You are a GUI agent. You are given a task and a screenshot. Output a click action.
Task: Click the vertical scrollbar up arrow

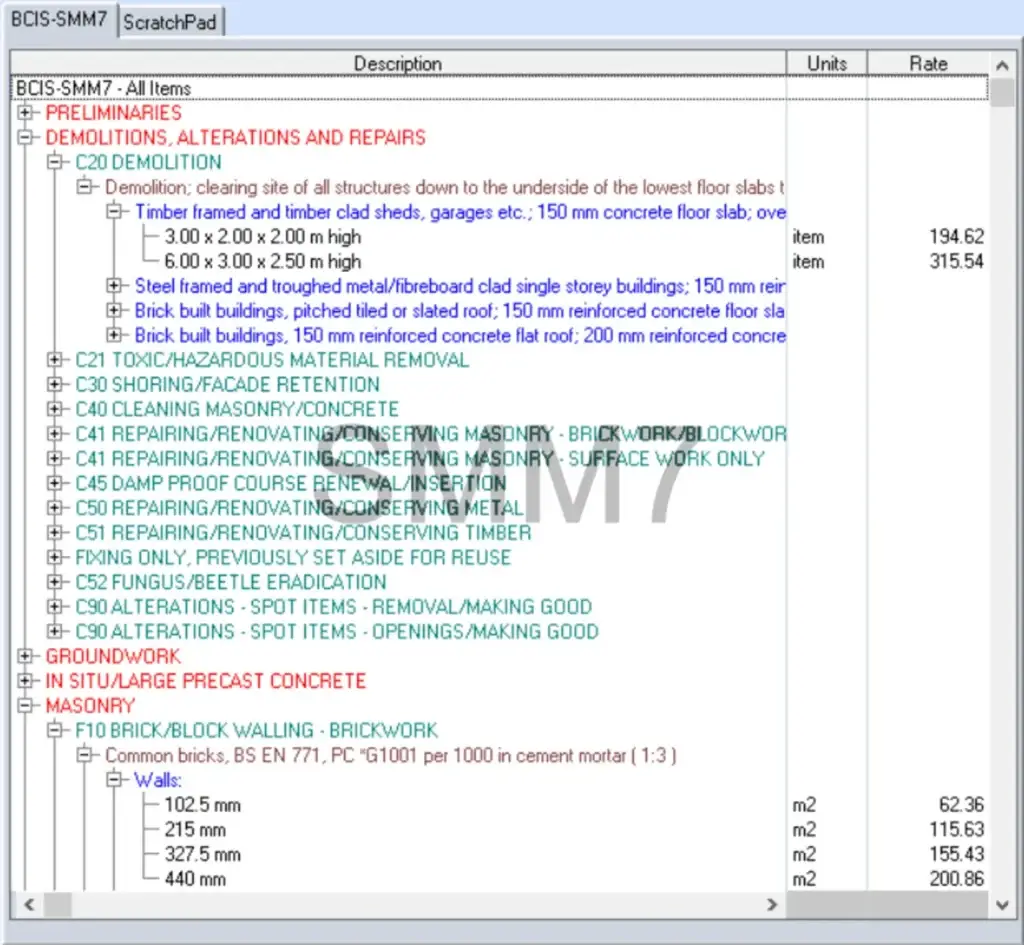pyautogui.click(x=1002, y=65)
